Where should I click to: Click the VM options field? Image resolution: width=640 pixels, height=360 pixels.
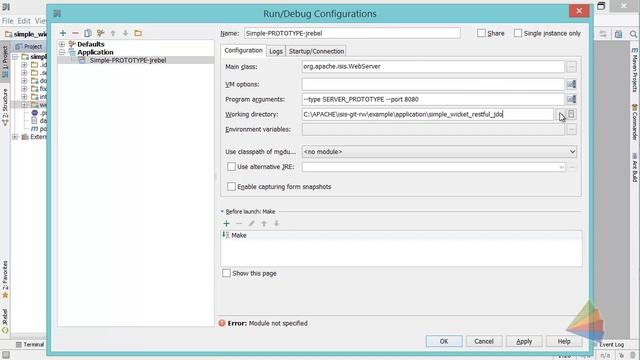point(433,84)
